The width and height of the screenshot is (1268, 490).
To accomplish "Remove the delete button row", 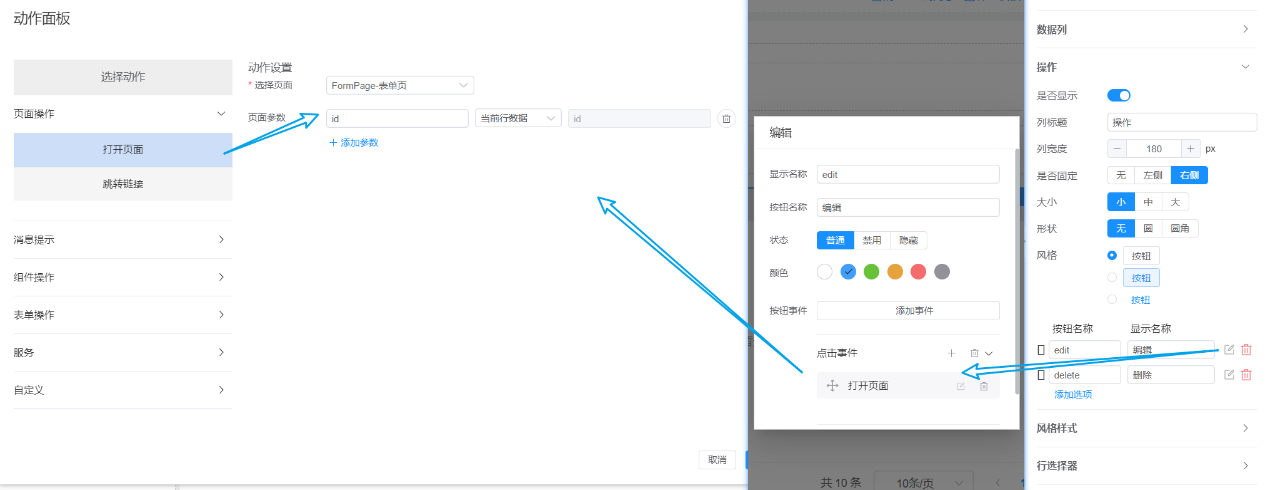I will (x=1246, y=375).
